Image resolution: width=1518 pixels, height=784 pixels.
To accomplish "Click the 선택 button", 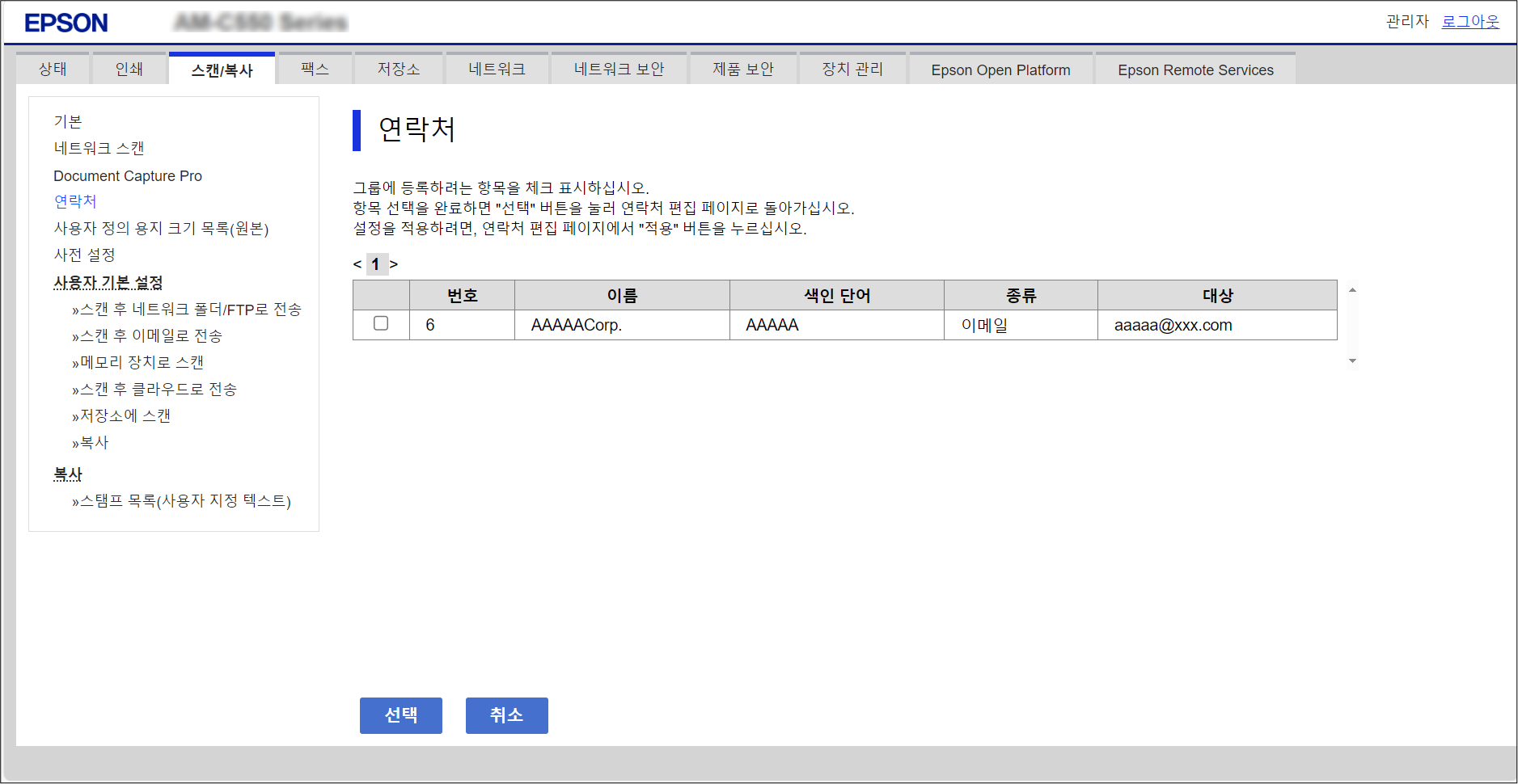I will [400, 715].
